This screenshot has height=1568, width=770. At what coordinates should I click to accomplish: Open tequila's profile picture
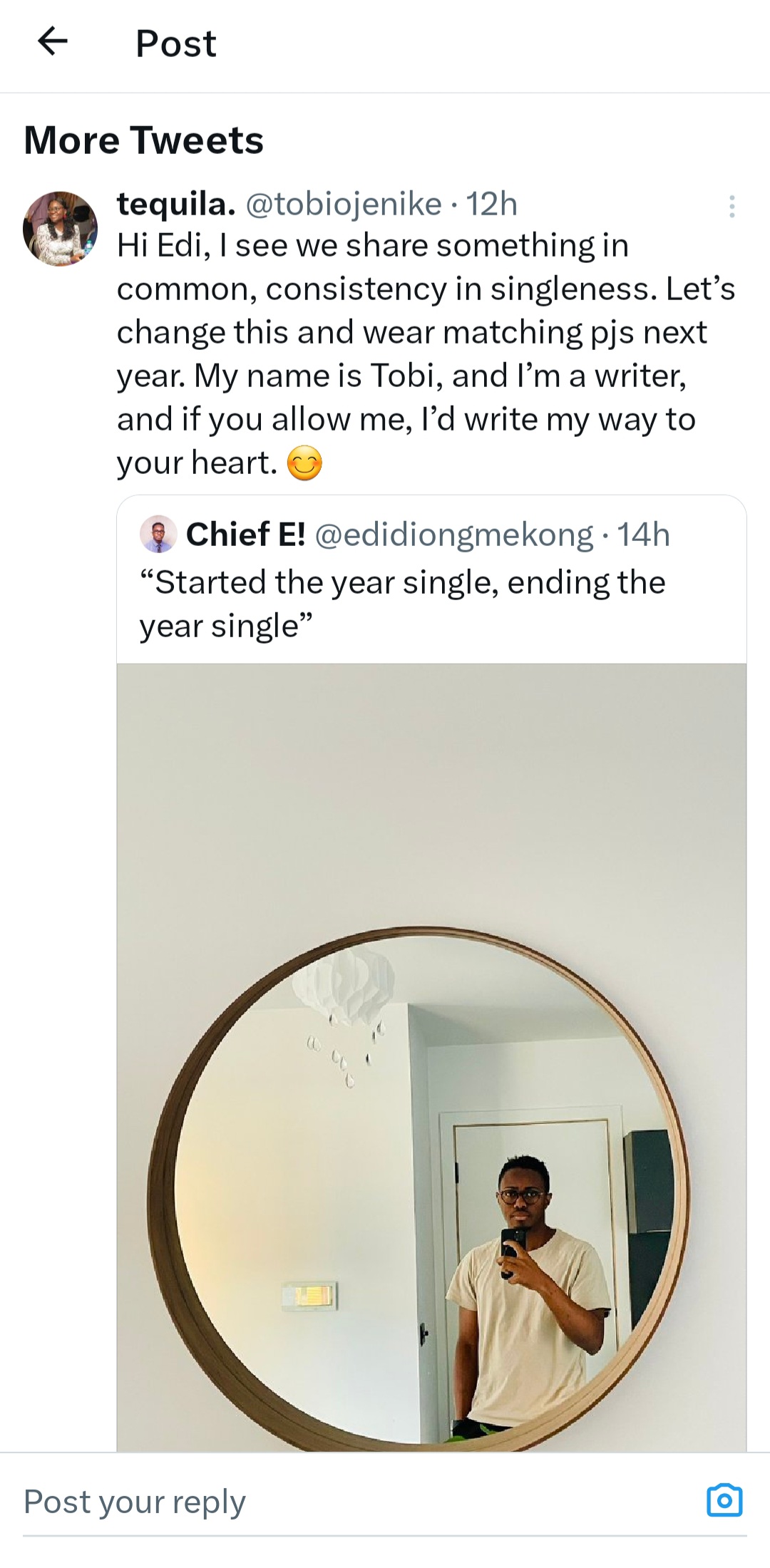(61, 228)
